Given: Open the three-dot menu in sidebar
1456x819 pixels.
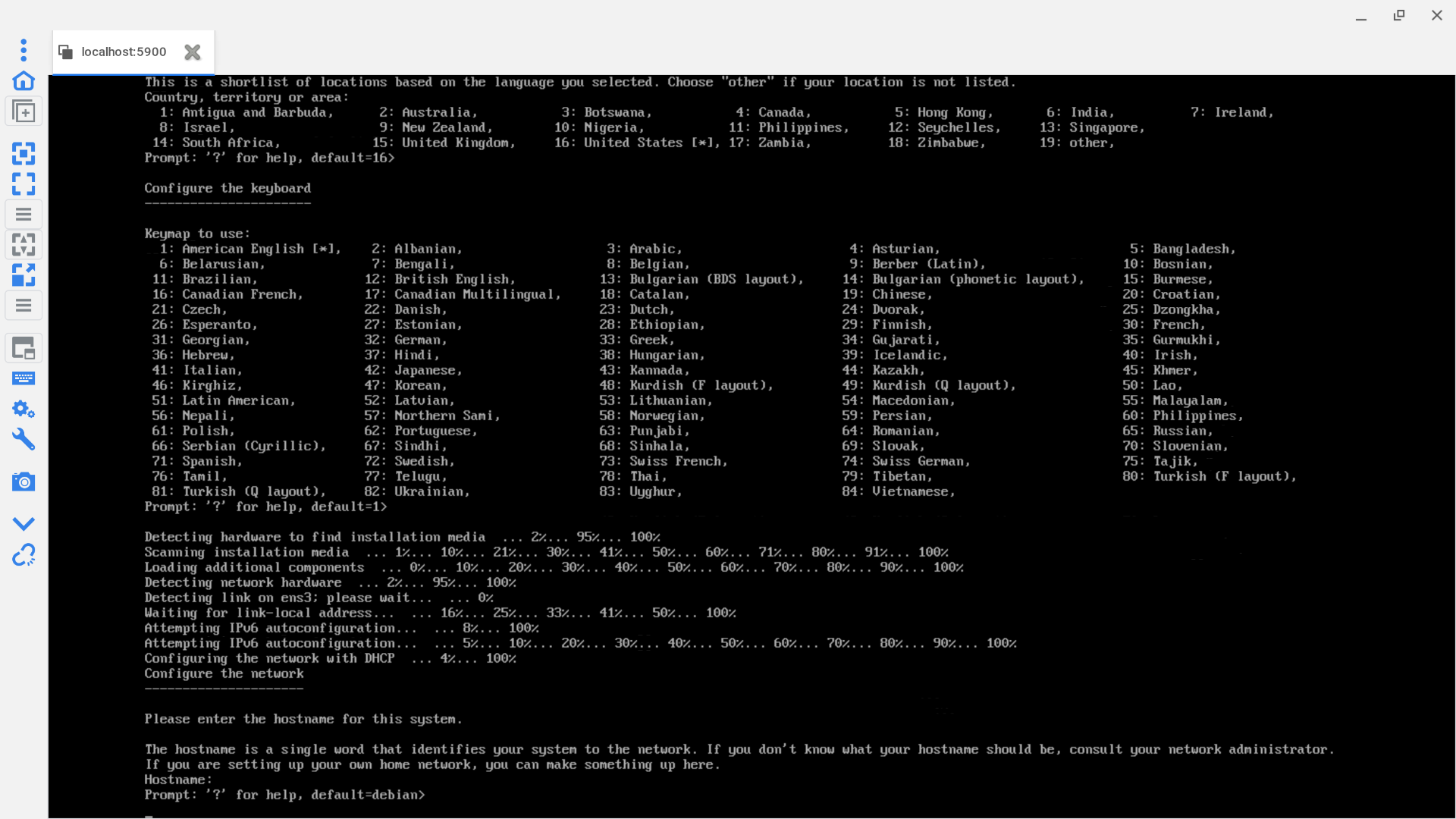Looking at the screenshot, I should [x=24, y=50].
